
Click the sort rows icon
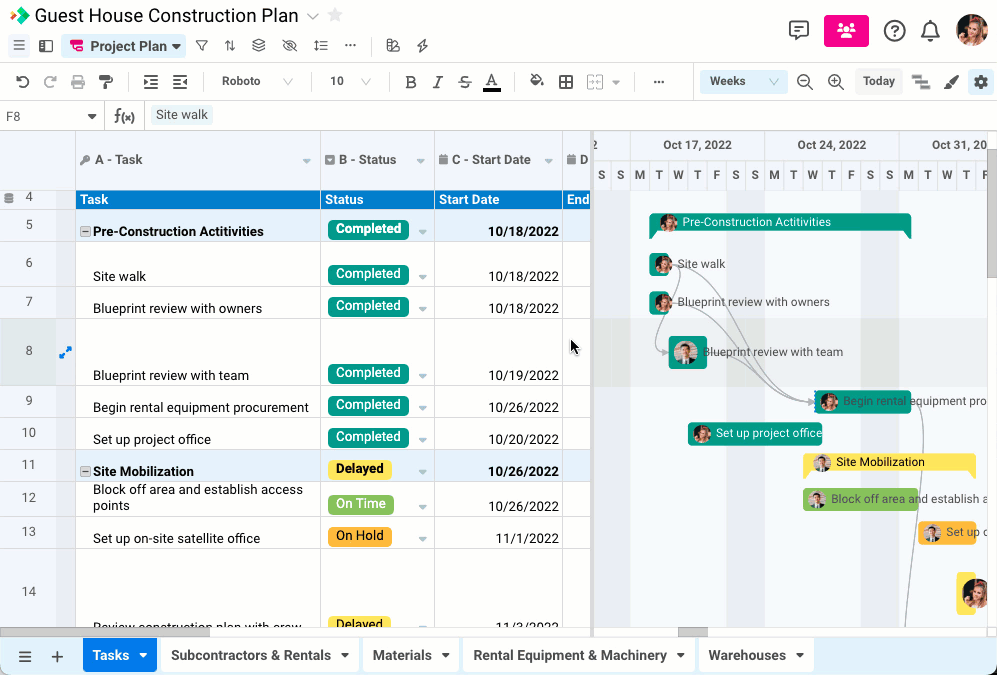pos(230,45)
